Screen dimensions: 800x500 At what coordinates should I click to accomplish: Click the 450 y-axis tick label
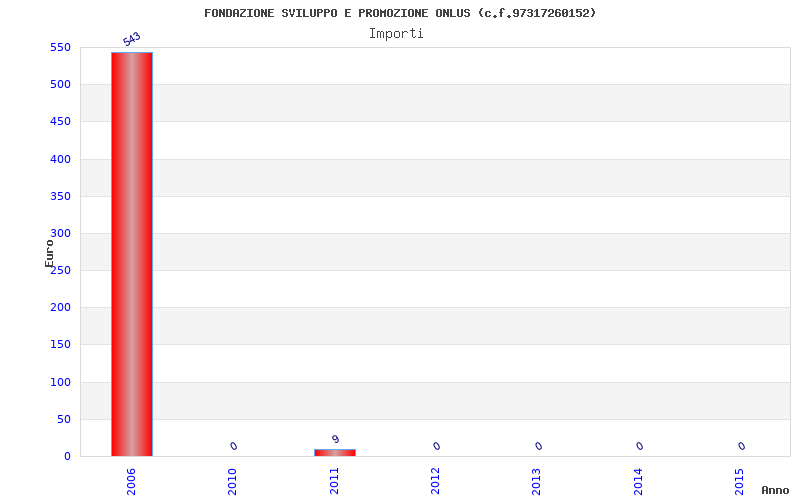[x=60, y=121]
